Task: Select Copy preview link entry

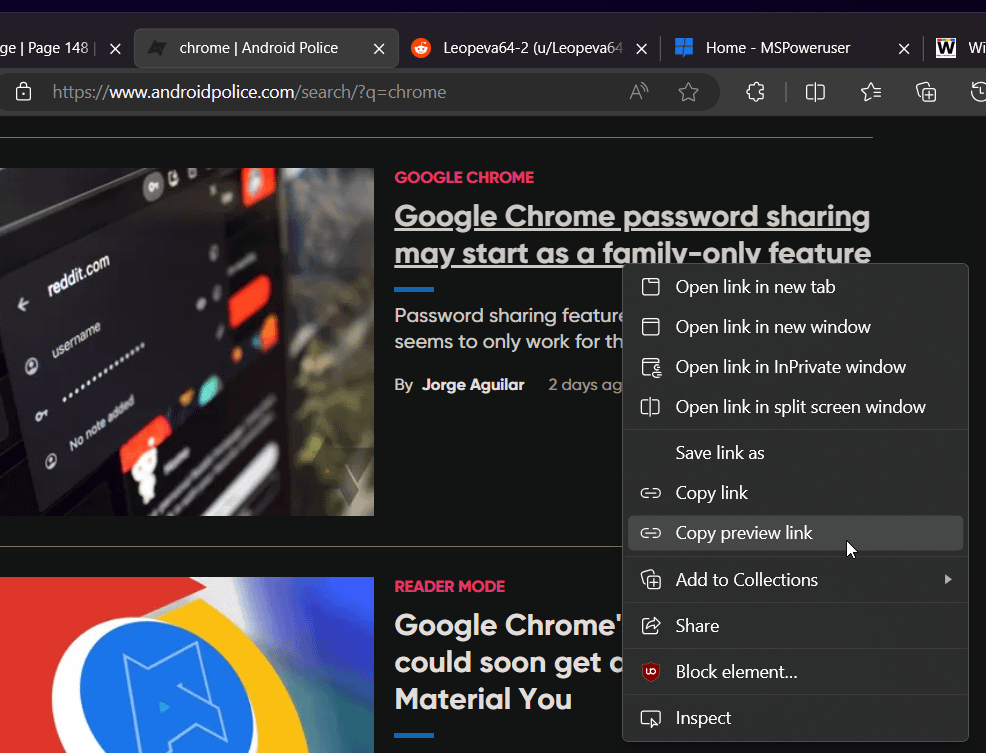Action: pos(795,533)
